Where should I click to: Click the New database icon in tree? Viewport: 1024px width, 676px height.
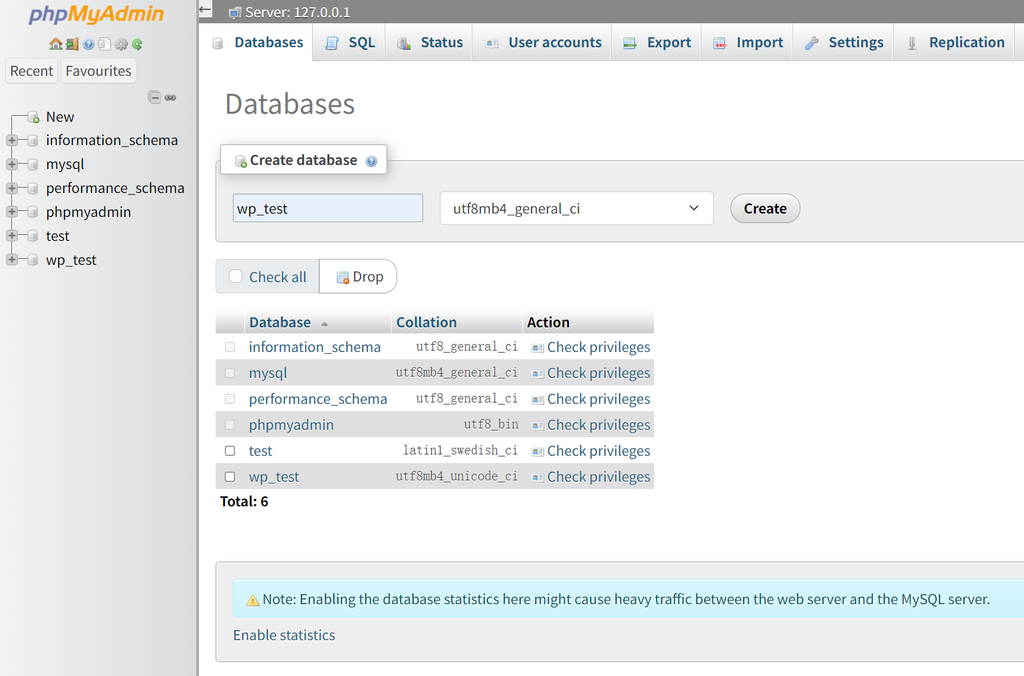(x=33, y=118)
